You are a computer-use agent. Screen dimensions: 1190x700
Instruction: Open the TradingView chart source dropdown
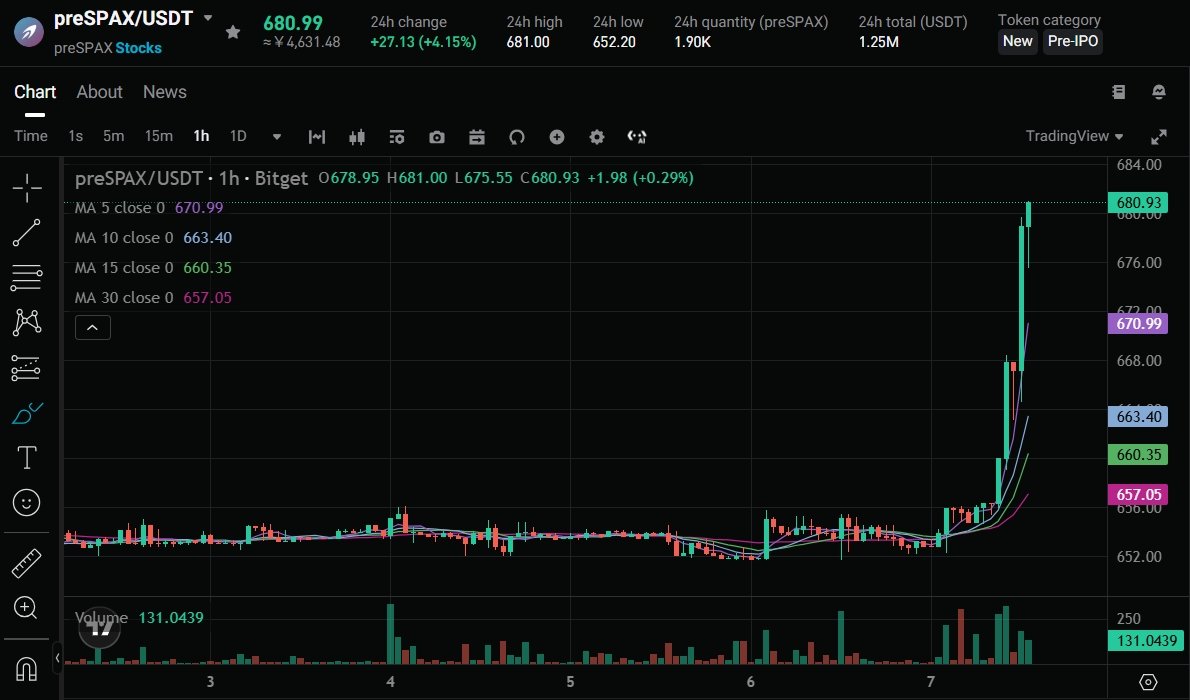1074,136
